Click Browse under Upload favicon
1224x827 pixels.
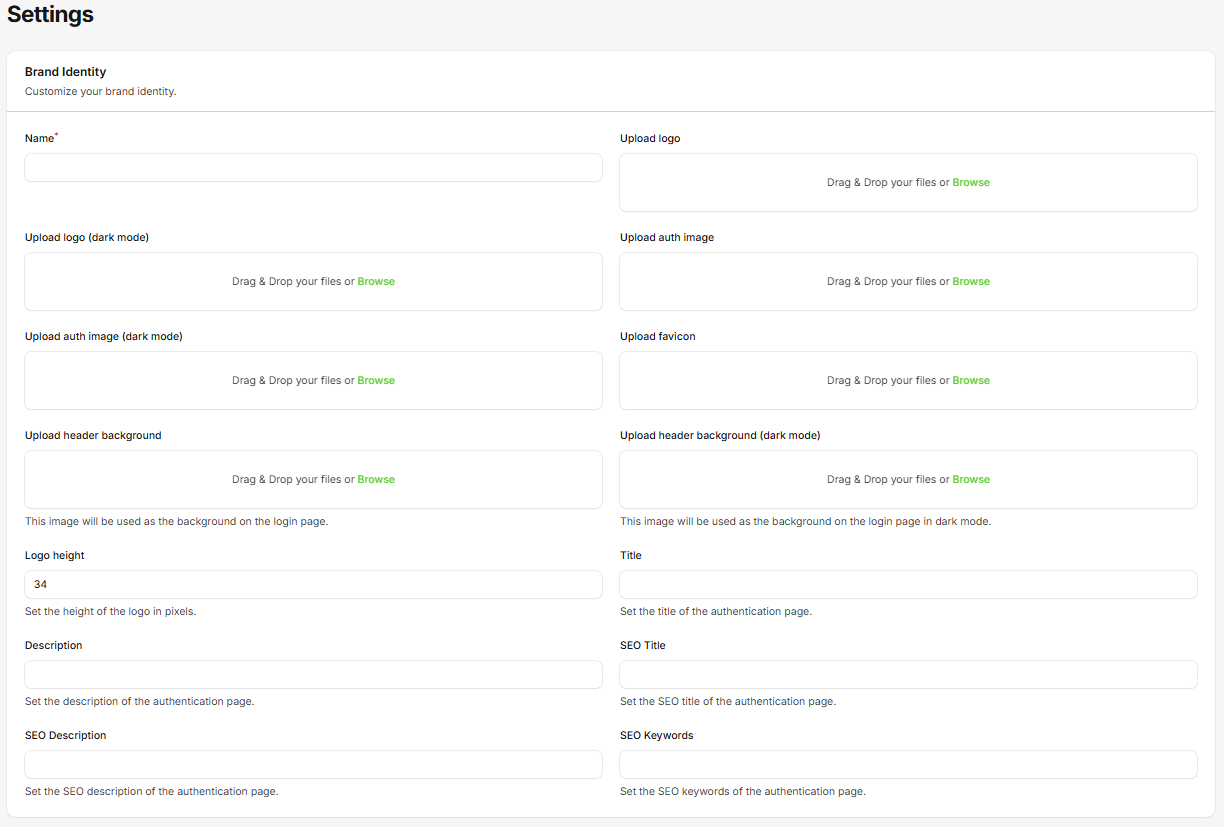point(970,380)
